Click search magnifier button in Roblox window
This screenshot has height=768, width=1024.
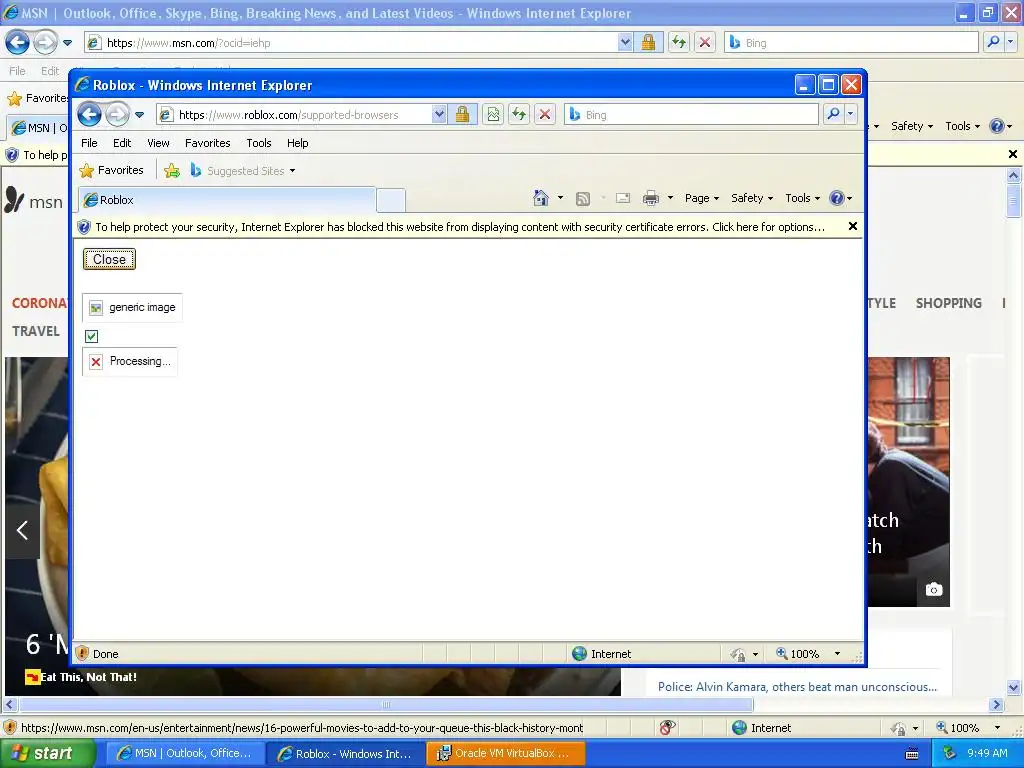tap(833, 114)
